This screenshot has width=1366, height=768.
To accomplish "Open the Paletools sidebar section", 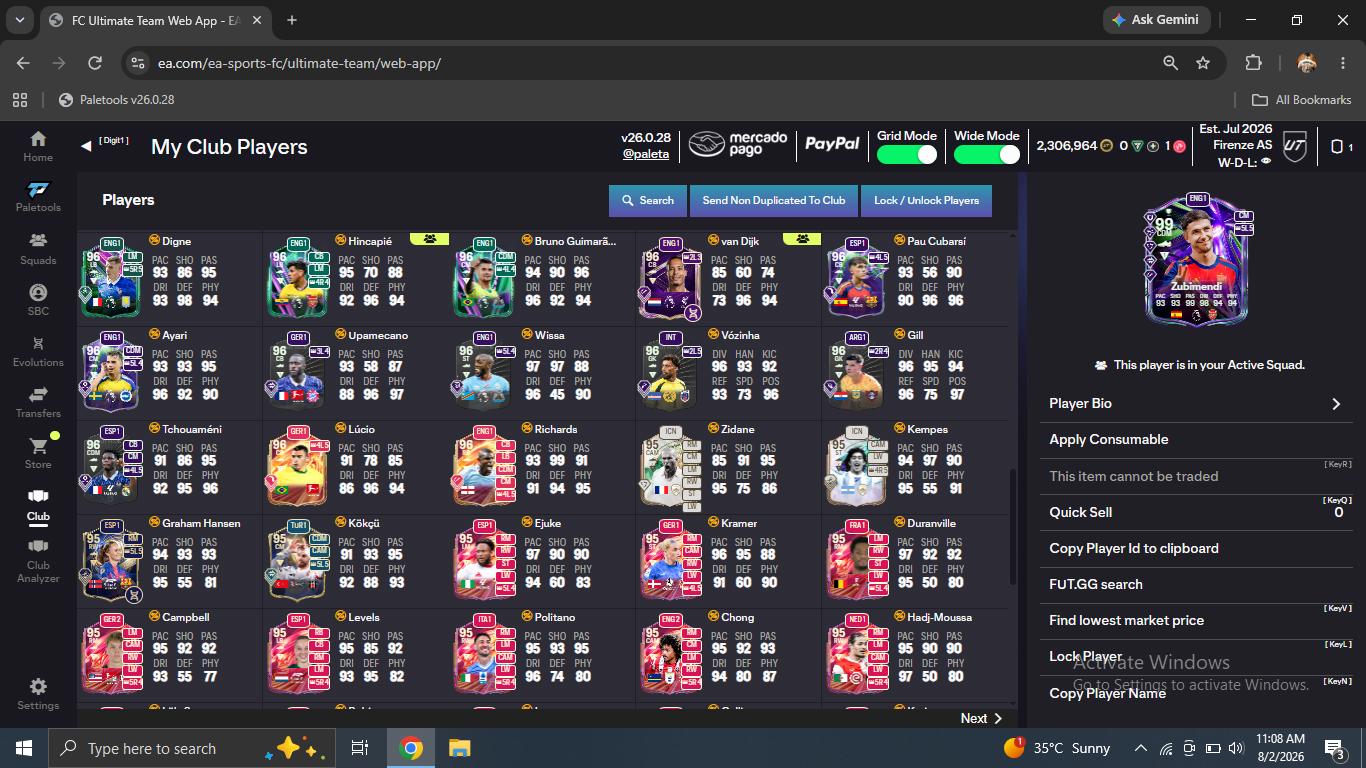I will (x=38, y=197).
